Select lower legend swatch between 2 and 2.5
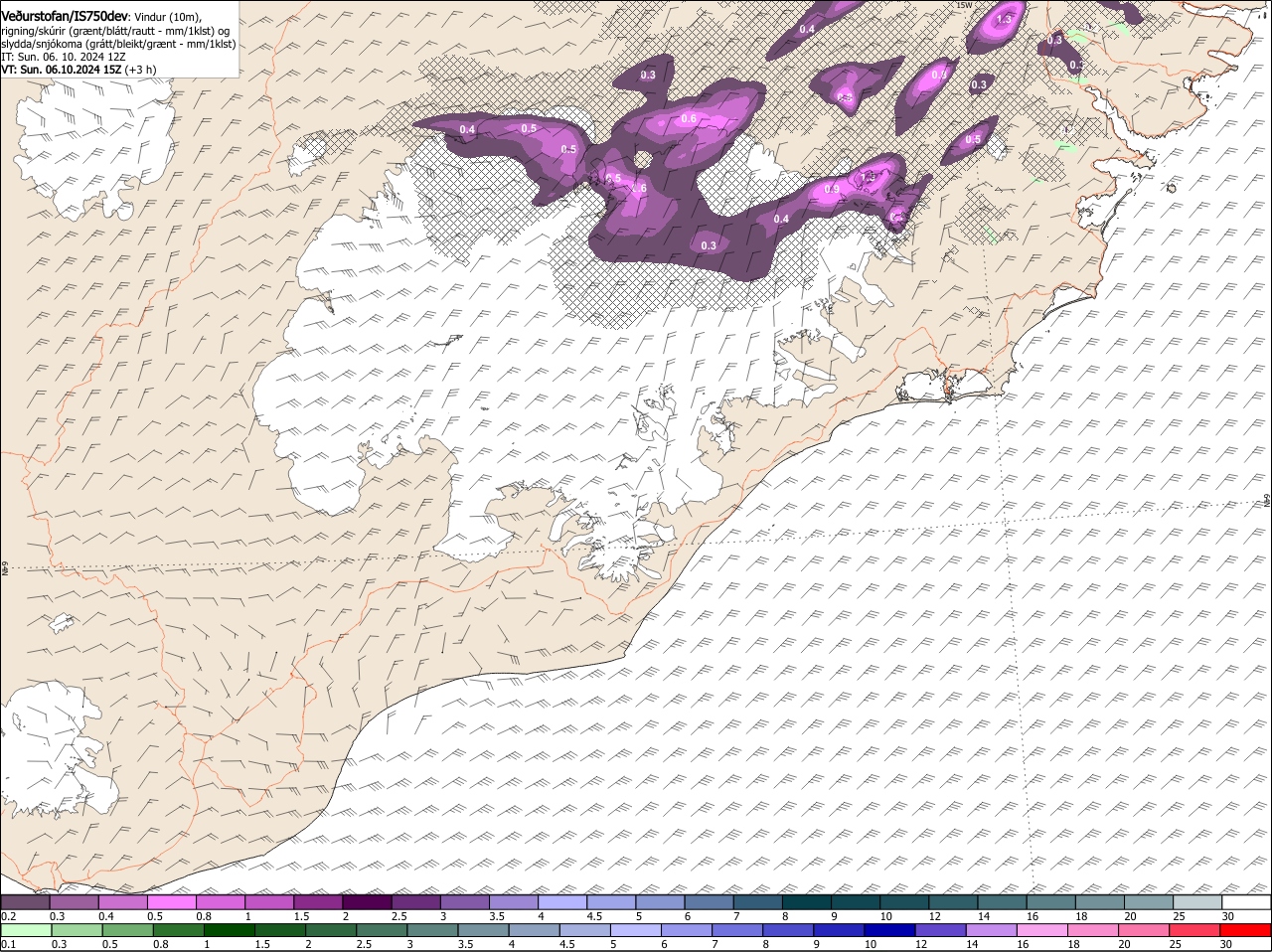The image size is (1272, 952). (331, 931)
